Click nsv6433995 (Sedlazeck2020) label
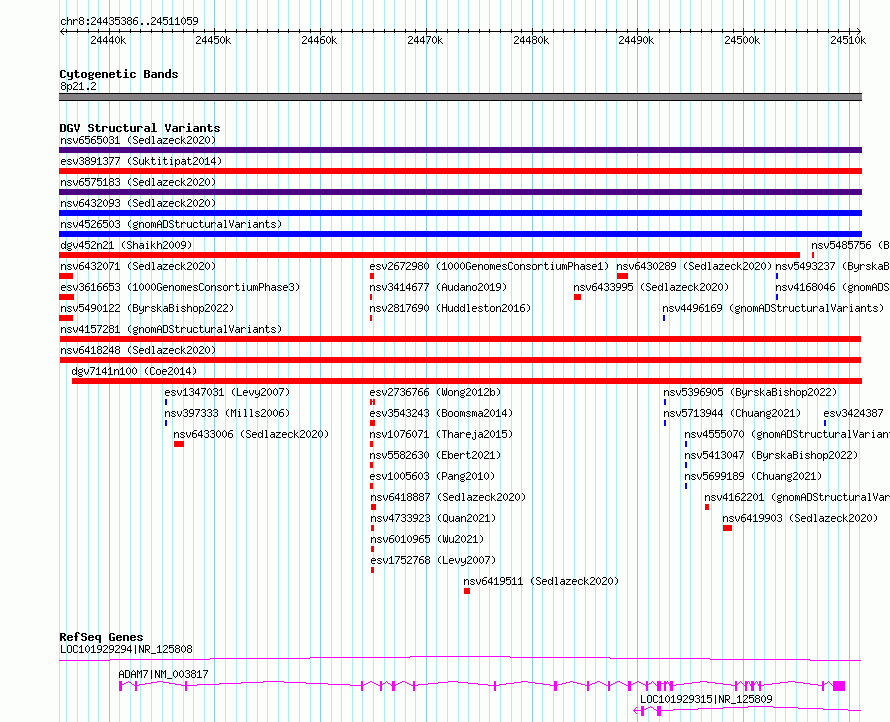The height and width of the screenshot is (722, 890). pyautogui.click(x=651, y=287)
